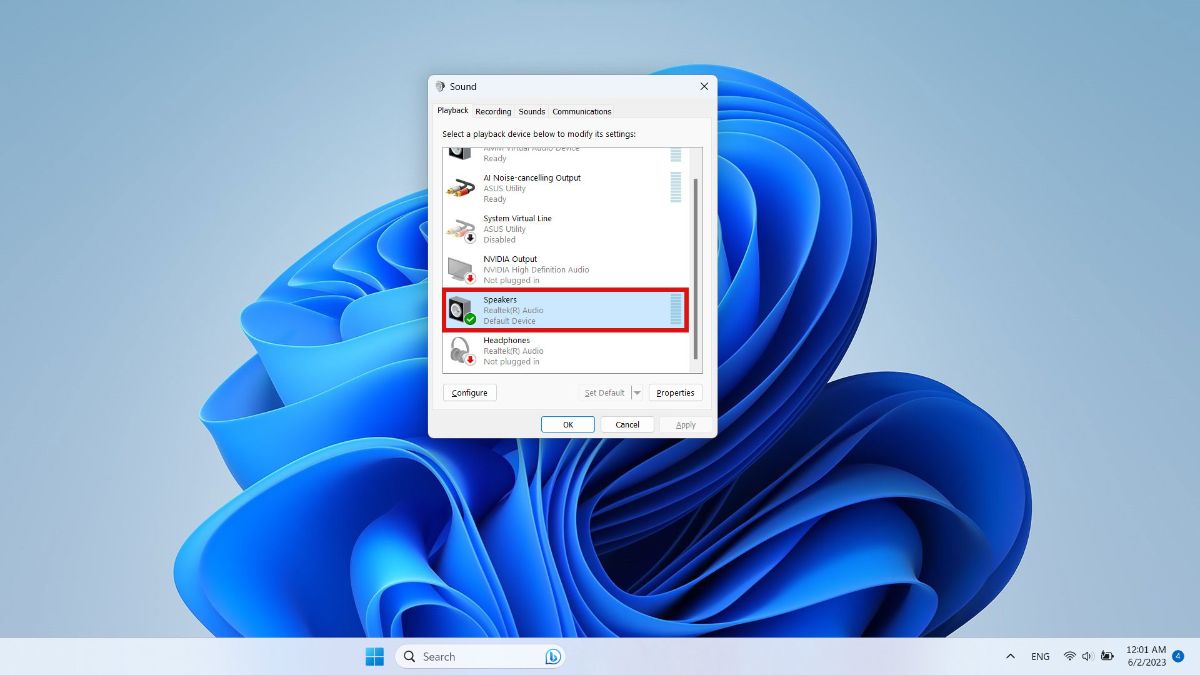
Task: Open the volume speaker tray icon
Action: pyautogui.click(x=1087, y=656)
